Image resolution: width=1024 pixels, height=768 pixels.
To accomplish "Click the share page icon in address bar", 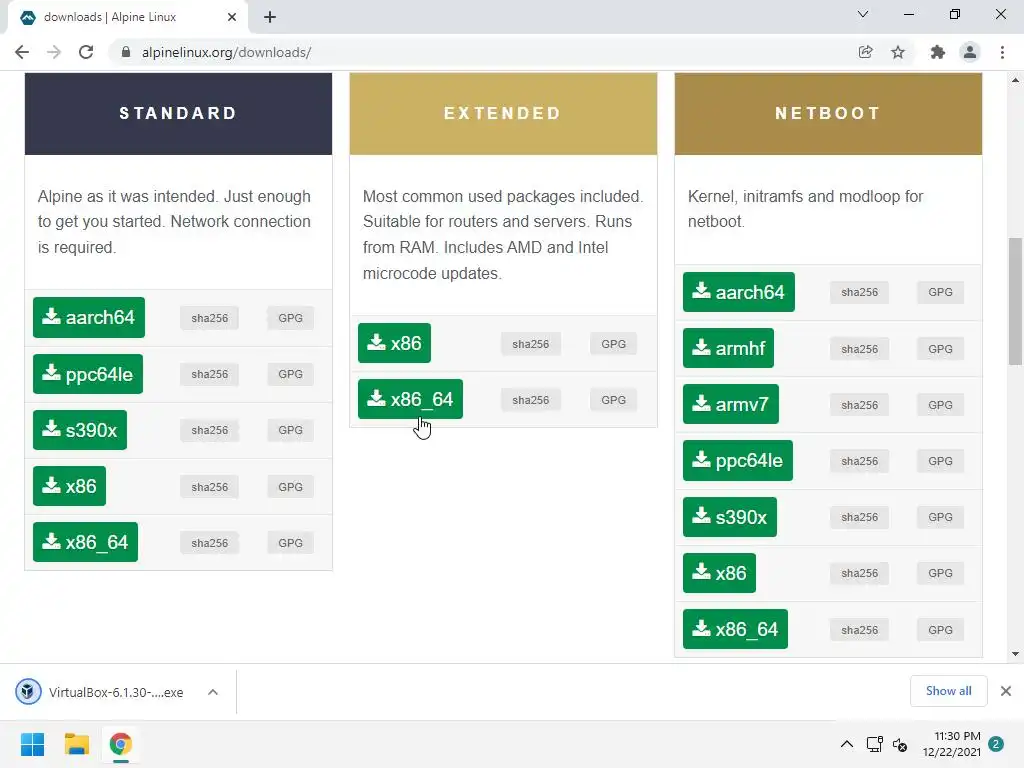I will click(x=865, y=52).
